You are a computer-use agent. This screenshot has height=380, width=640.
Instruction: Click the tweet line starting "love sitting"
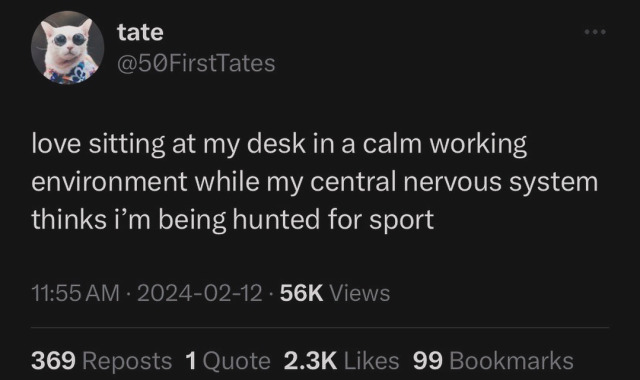(x=279, y=144)
